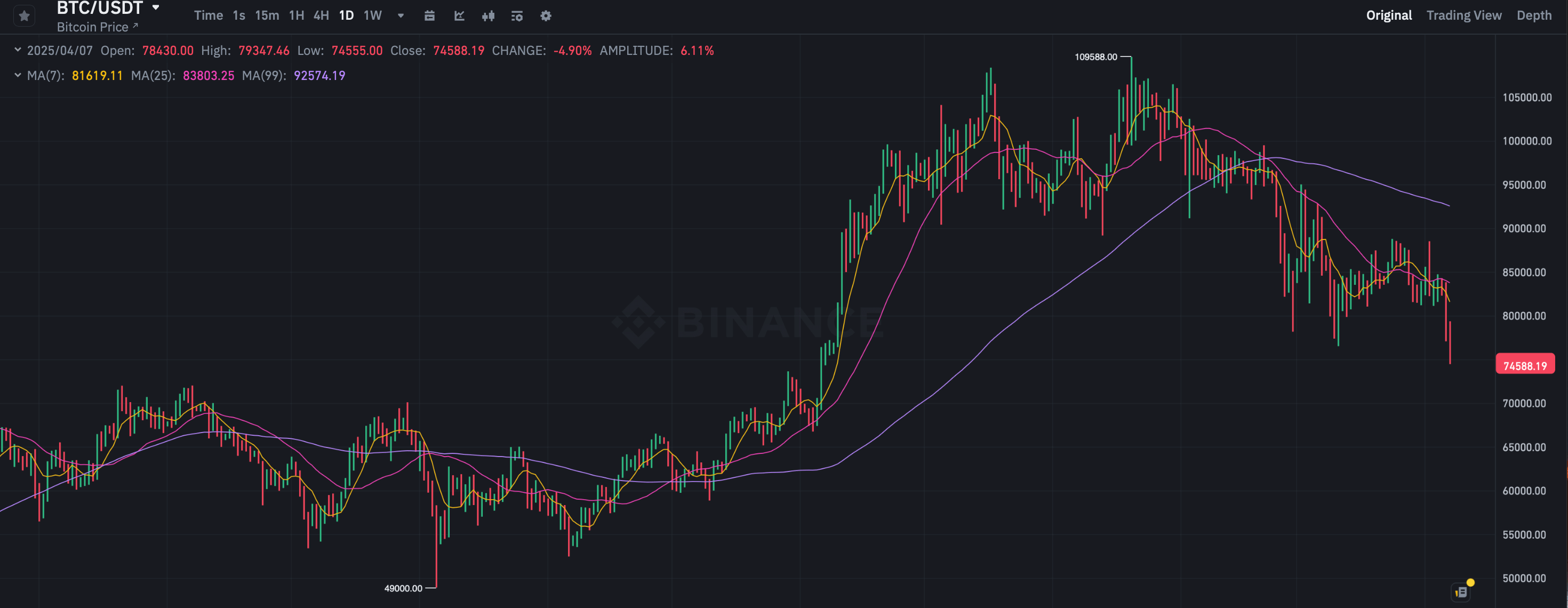
Task: Open chart settings gear icon
Action: point(546,16)
